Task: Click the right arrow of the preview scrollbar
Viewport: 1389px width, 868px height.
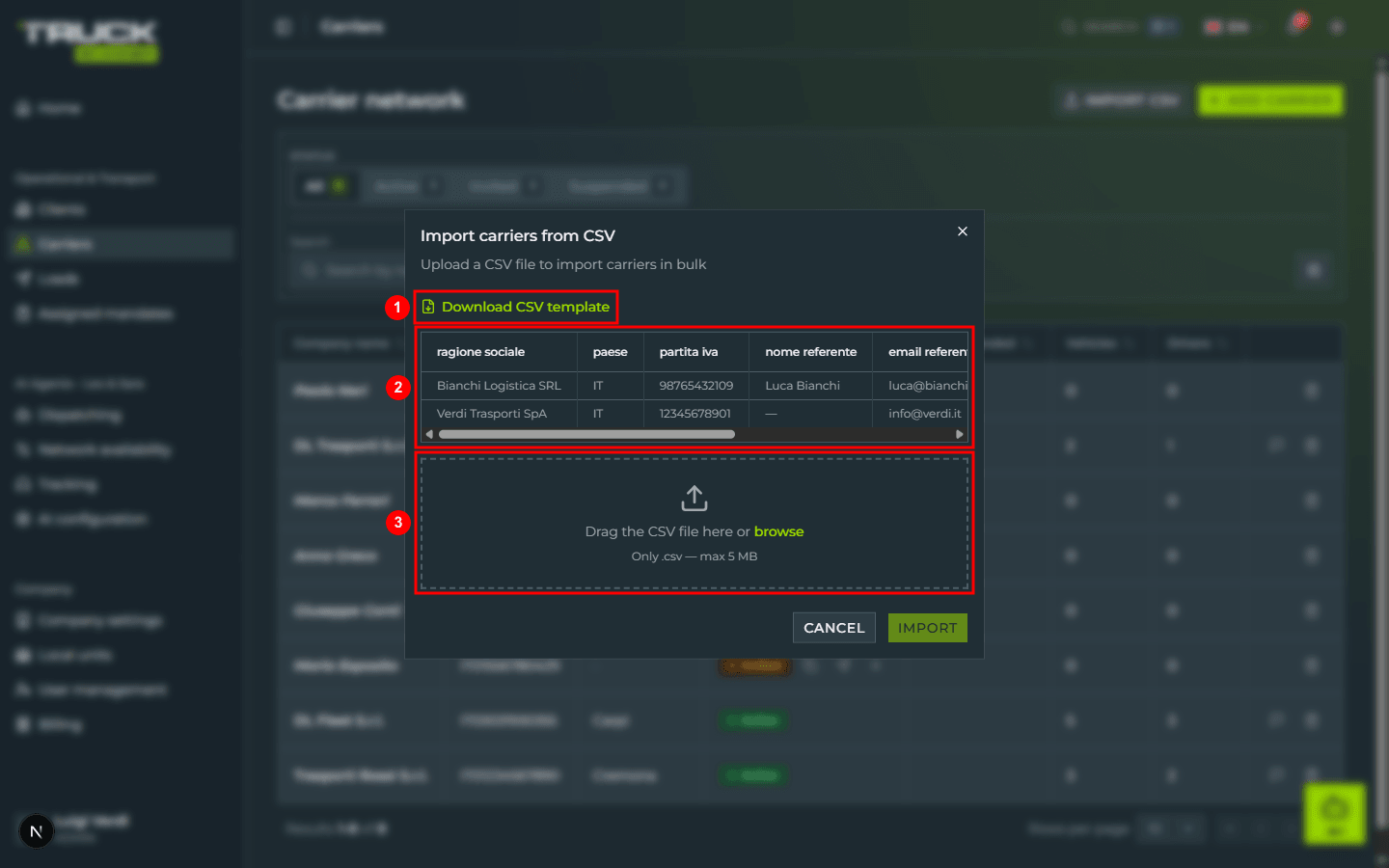Action: pyautogui.click(x=959, y=434)
